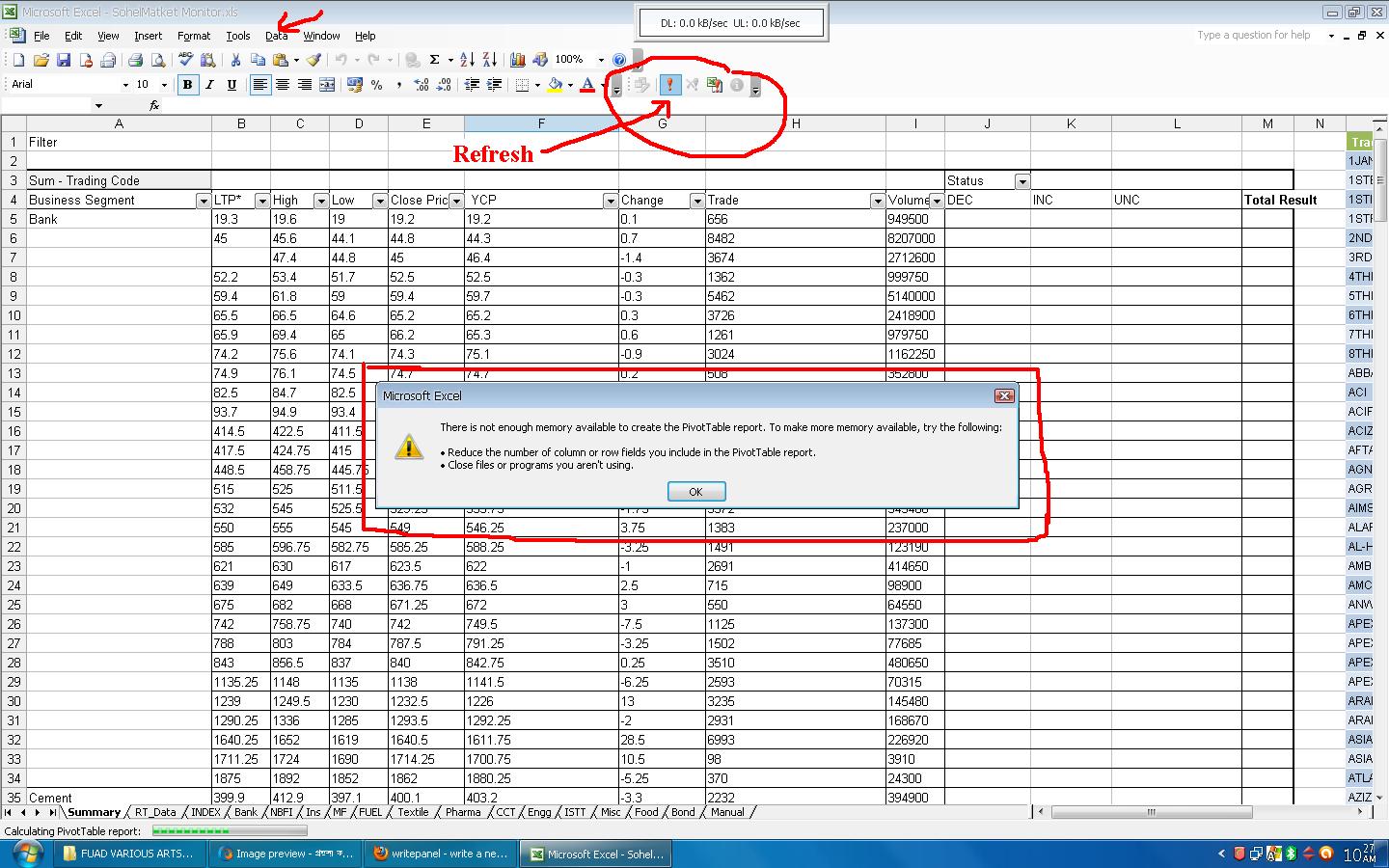
Task: Open the Change column filter dropdown
Action: pos(696,201)
